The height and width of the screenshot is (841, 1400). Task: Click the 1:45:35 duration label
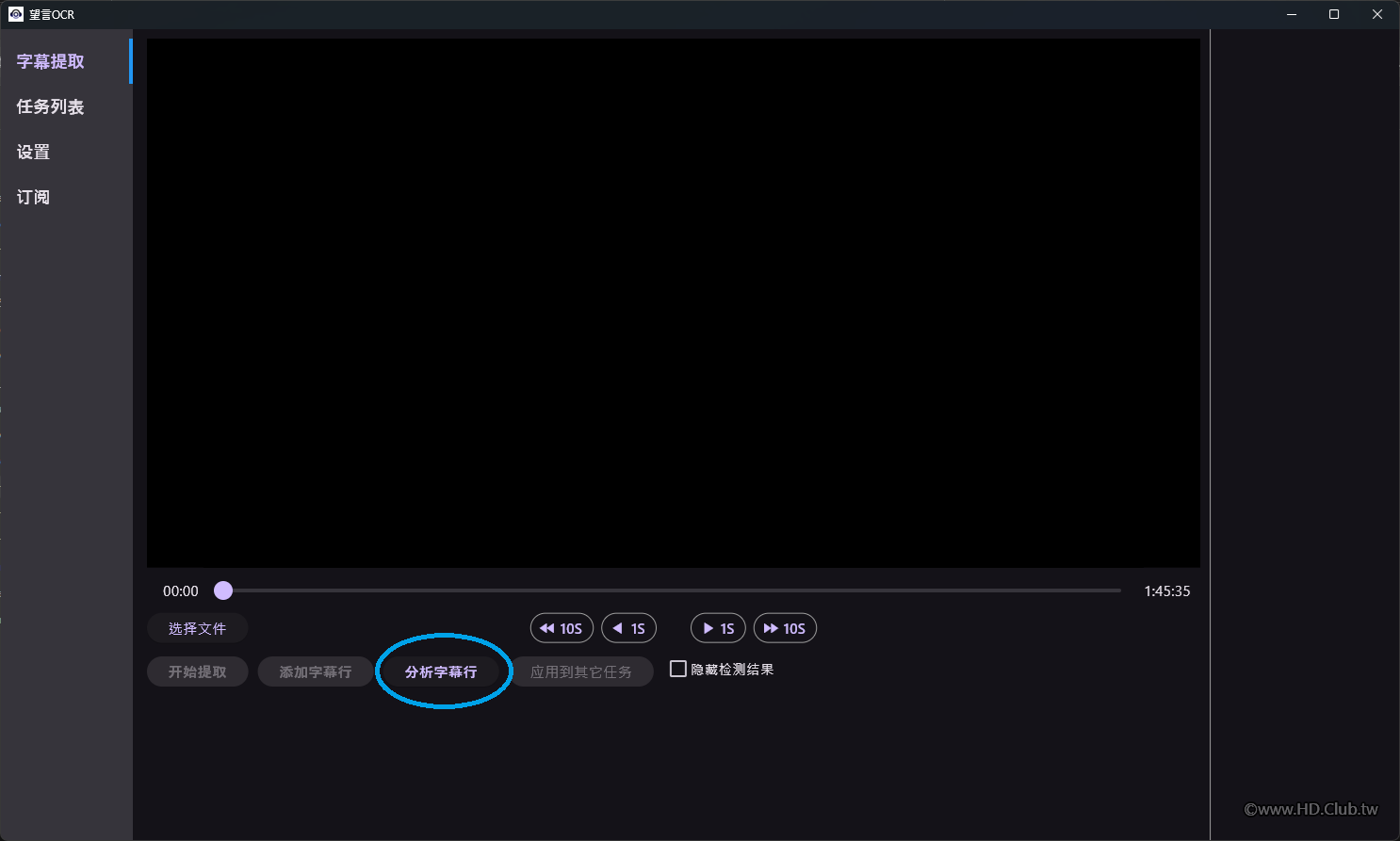click(x=1167, y=590)
